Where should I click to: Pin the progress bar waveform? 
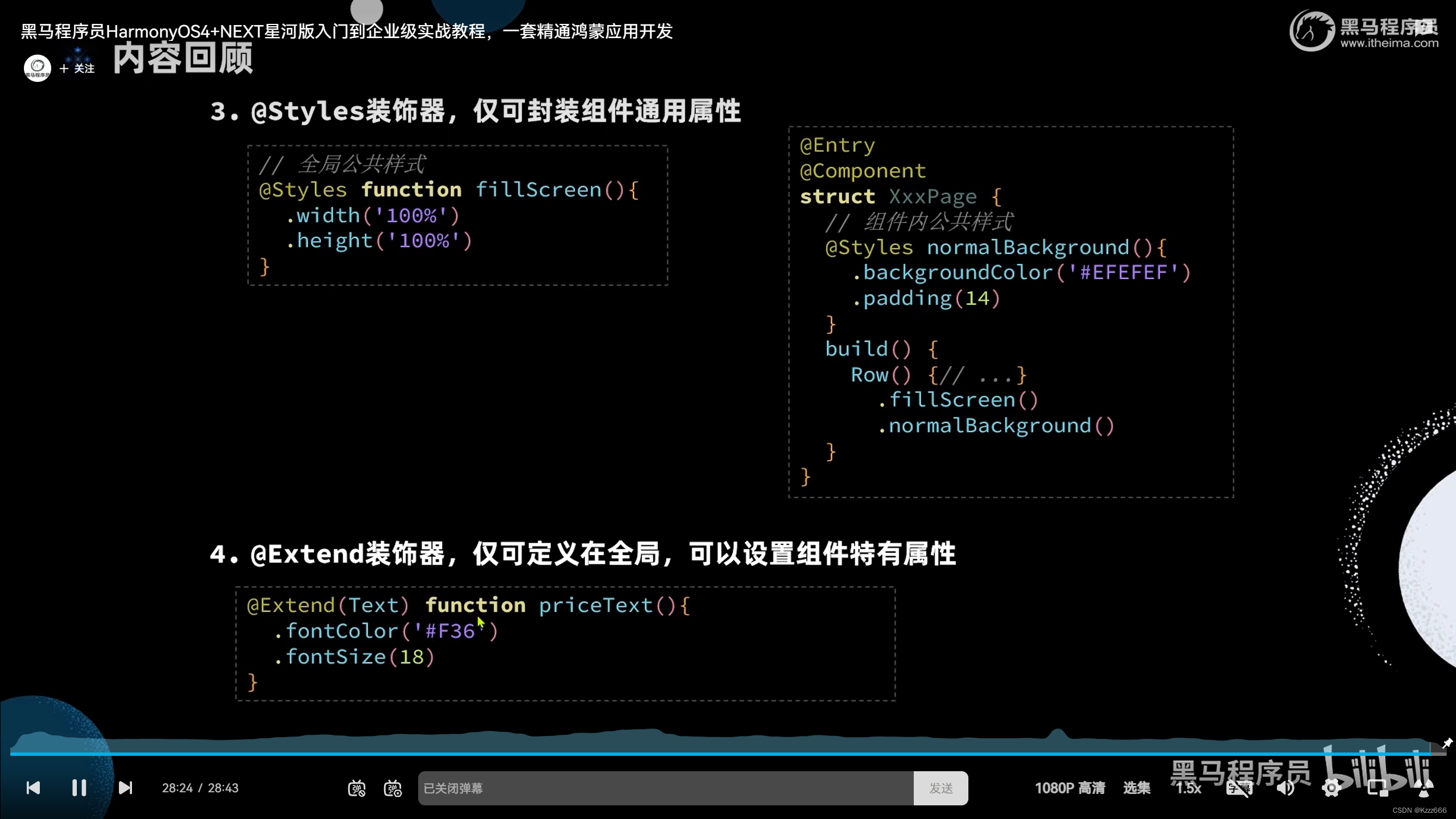[1447, 743]
